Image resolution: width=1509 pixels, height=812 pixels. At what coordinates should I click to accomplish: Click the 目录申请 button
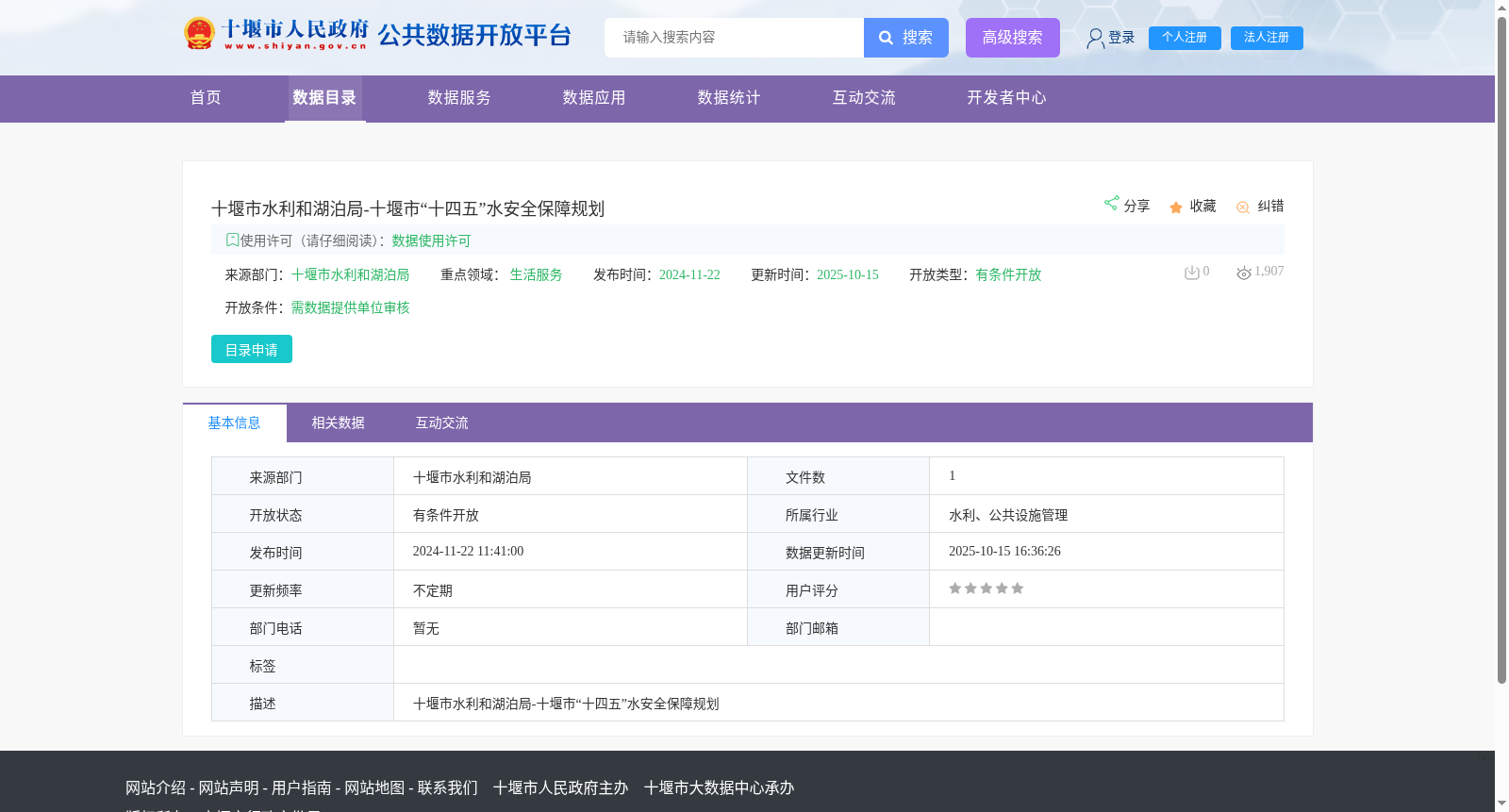252,349
